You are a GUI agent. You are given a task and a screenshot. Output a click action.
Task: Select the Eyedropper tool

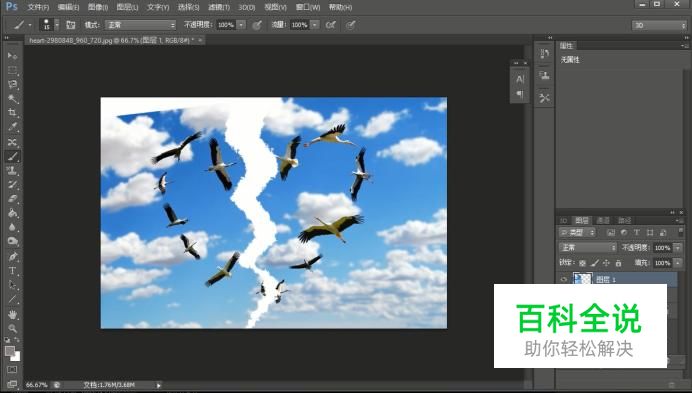12,127
